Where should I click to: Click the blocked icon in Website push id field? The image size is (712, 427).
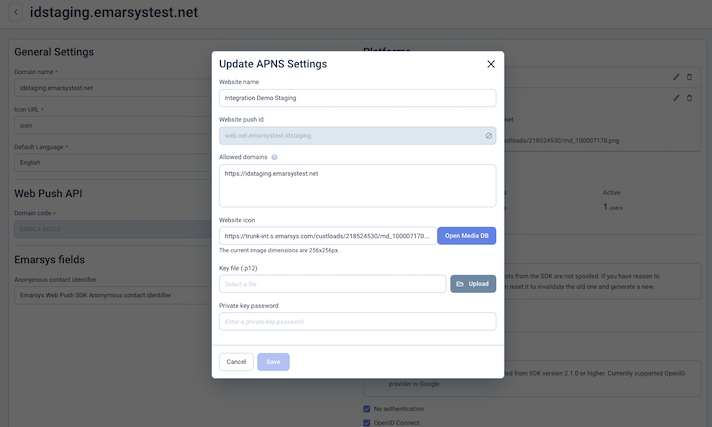(x=489, y=136)
